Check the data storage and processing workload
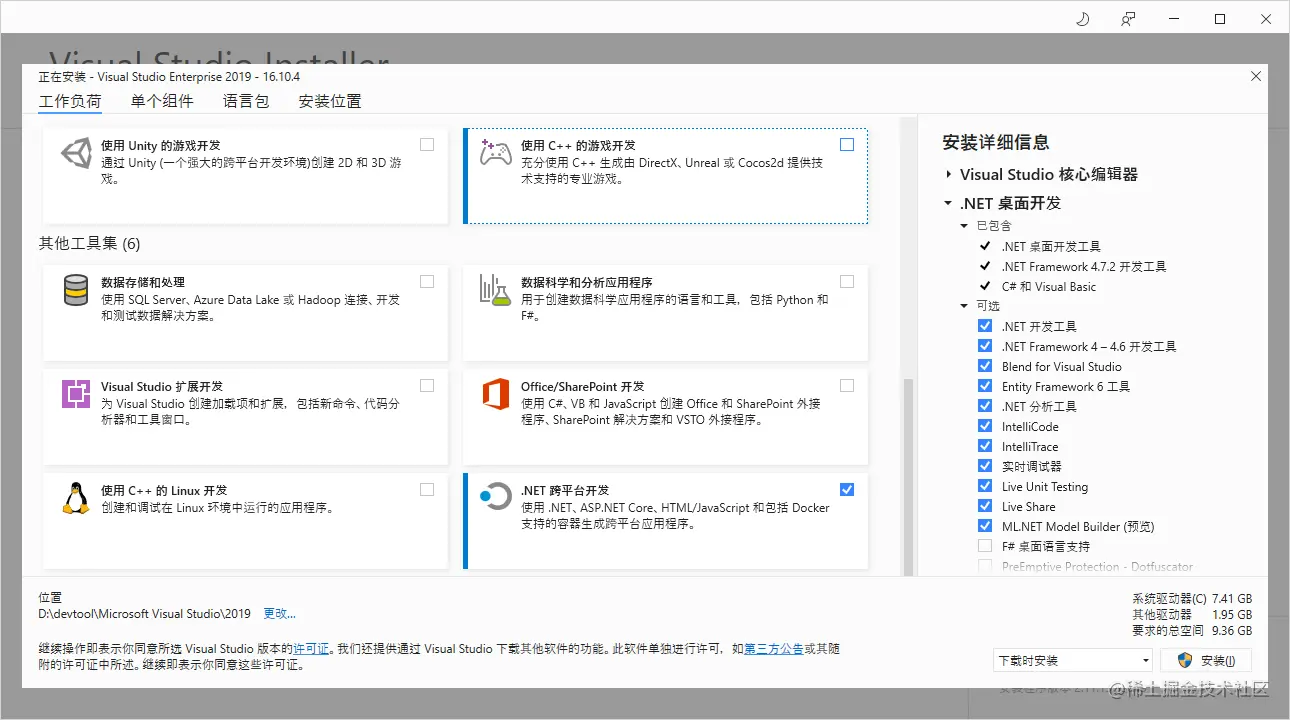 point(427,281)
